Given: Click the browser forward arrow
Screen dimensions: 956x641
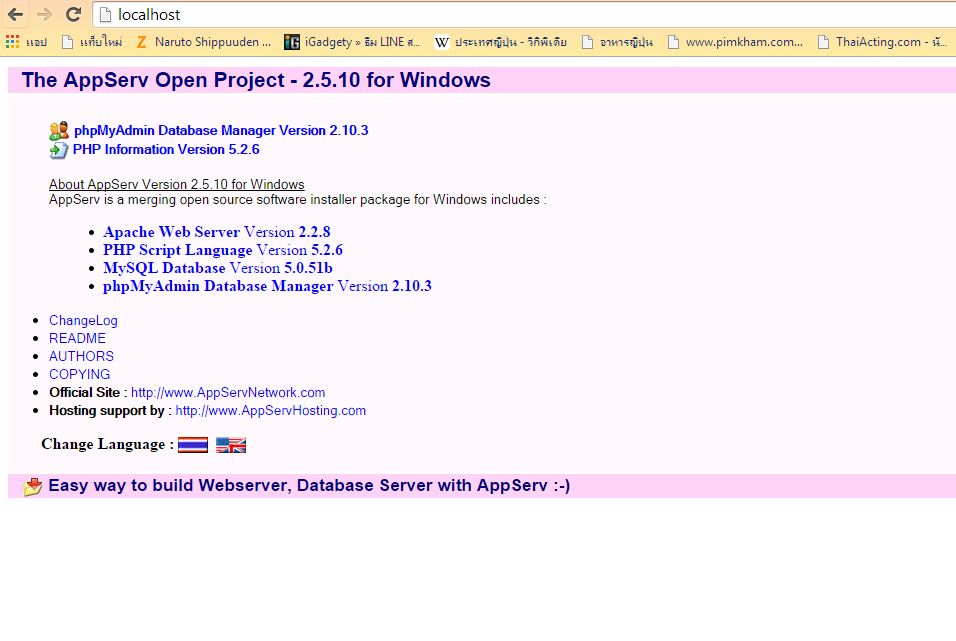Looking at the screenshot, I should [x=45, y=14].
